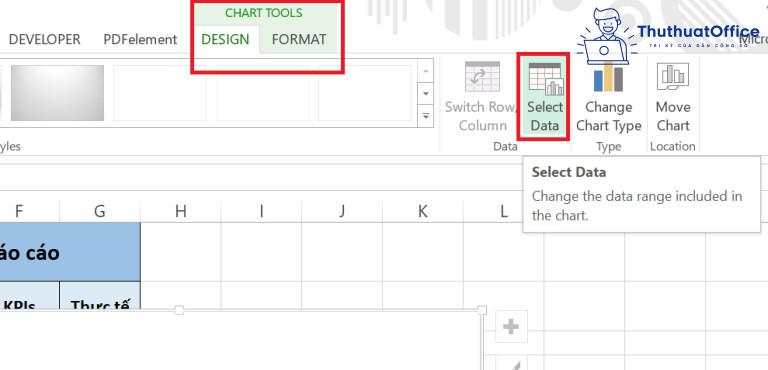Click chart's top-right resize handle
The height and width of the screenshot is (370, 768).
coord(482,310)
